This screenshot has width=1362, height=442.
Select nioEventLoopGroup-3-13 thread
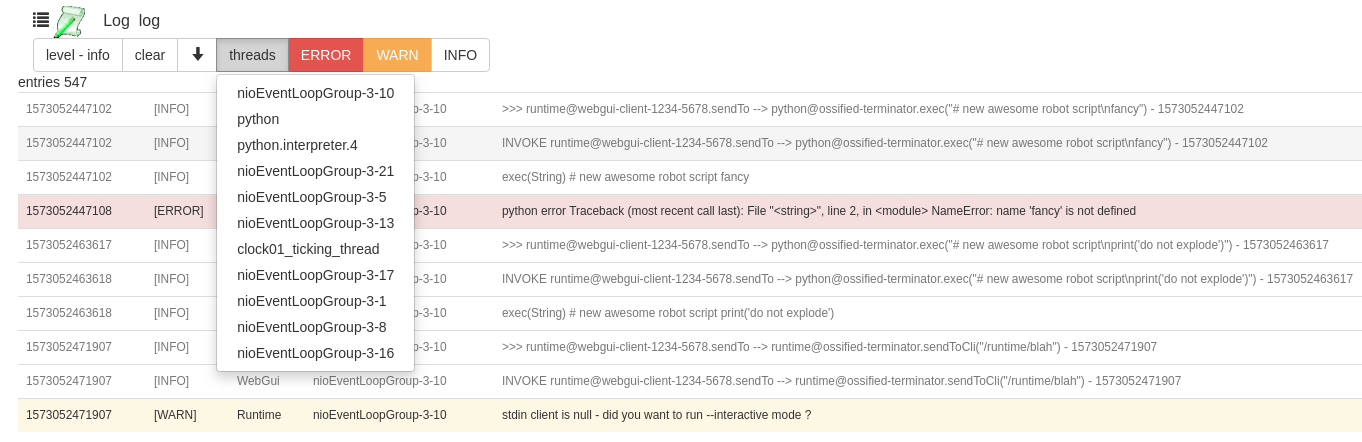315,223
